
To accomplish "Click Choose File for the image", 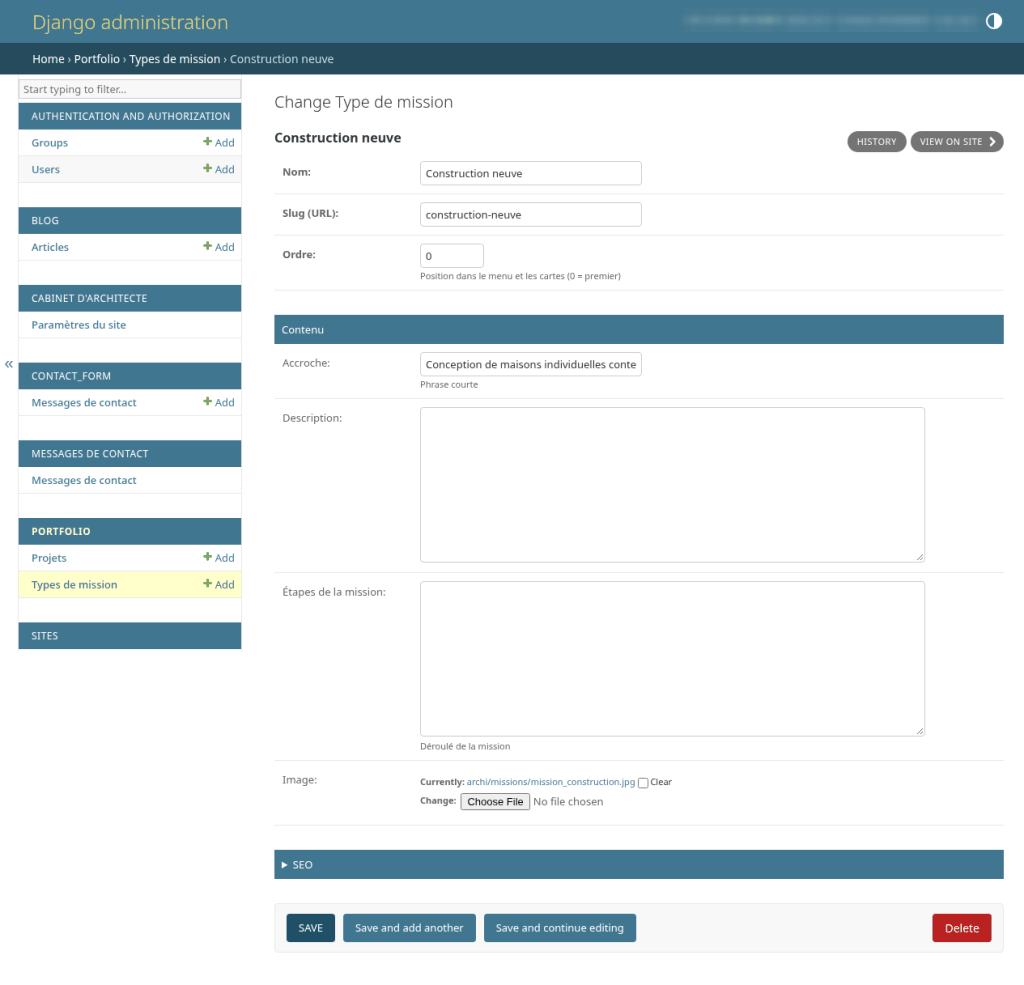I will (495, 801).
